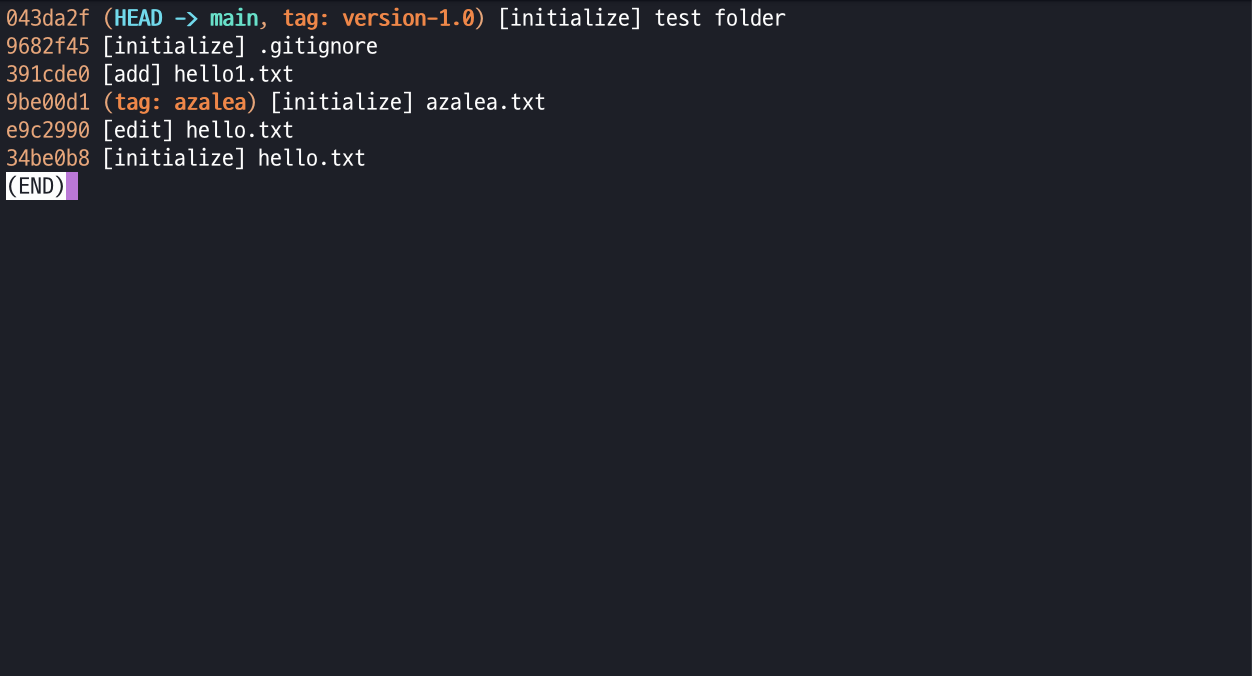Viewport: 1252px width, 676px height.
Task: Click the [initialize] hello.txt commit message
Action: click(x=234, y=158)
